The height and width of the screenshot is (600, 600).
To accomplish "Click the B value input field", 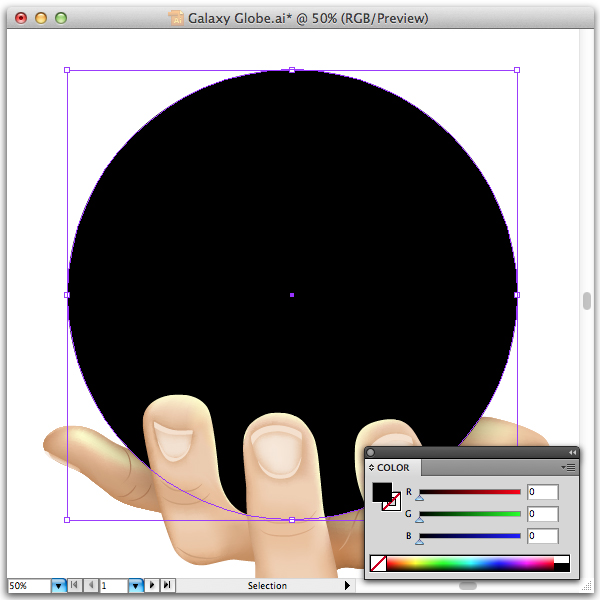I will (x=542, y=536).
